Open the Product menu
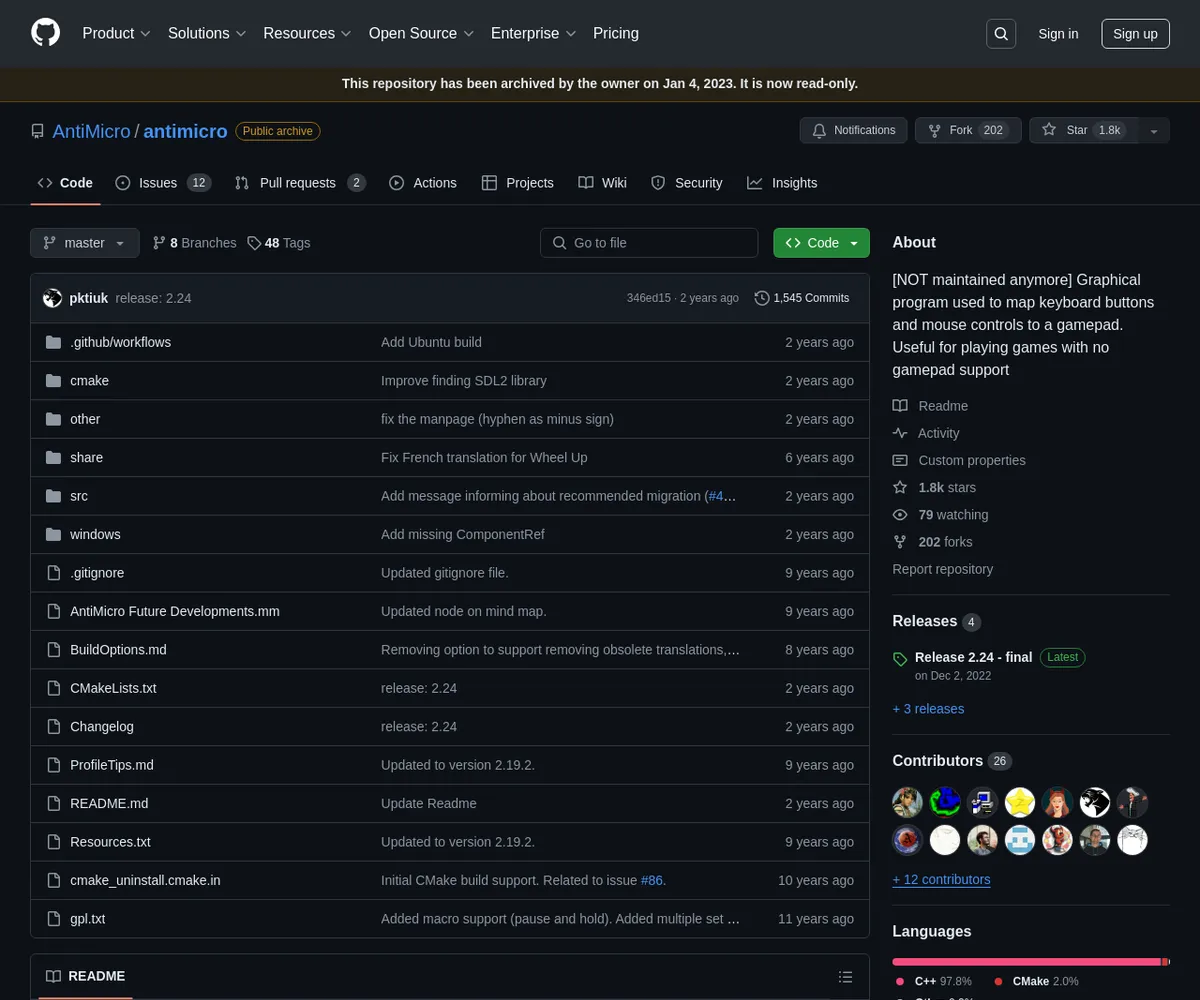 point(116,33)
